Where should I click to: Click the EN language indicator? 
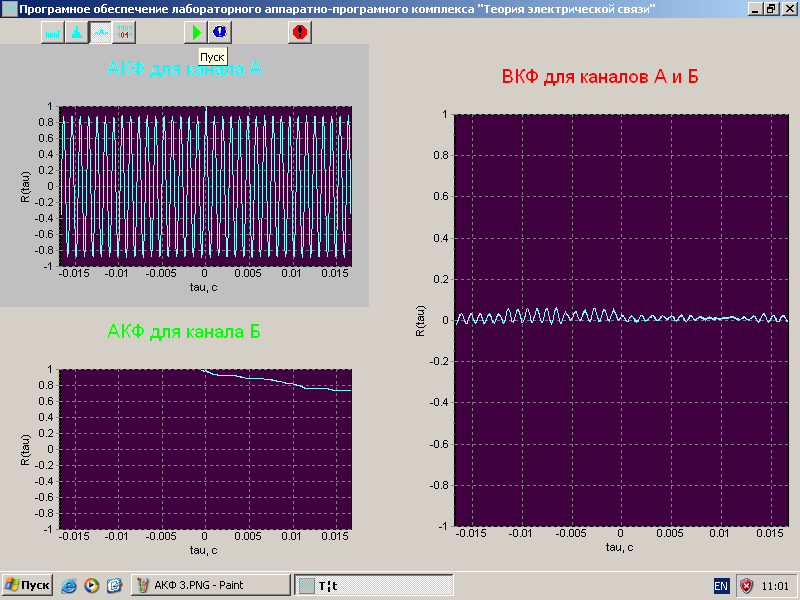pos(721,586)
